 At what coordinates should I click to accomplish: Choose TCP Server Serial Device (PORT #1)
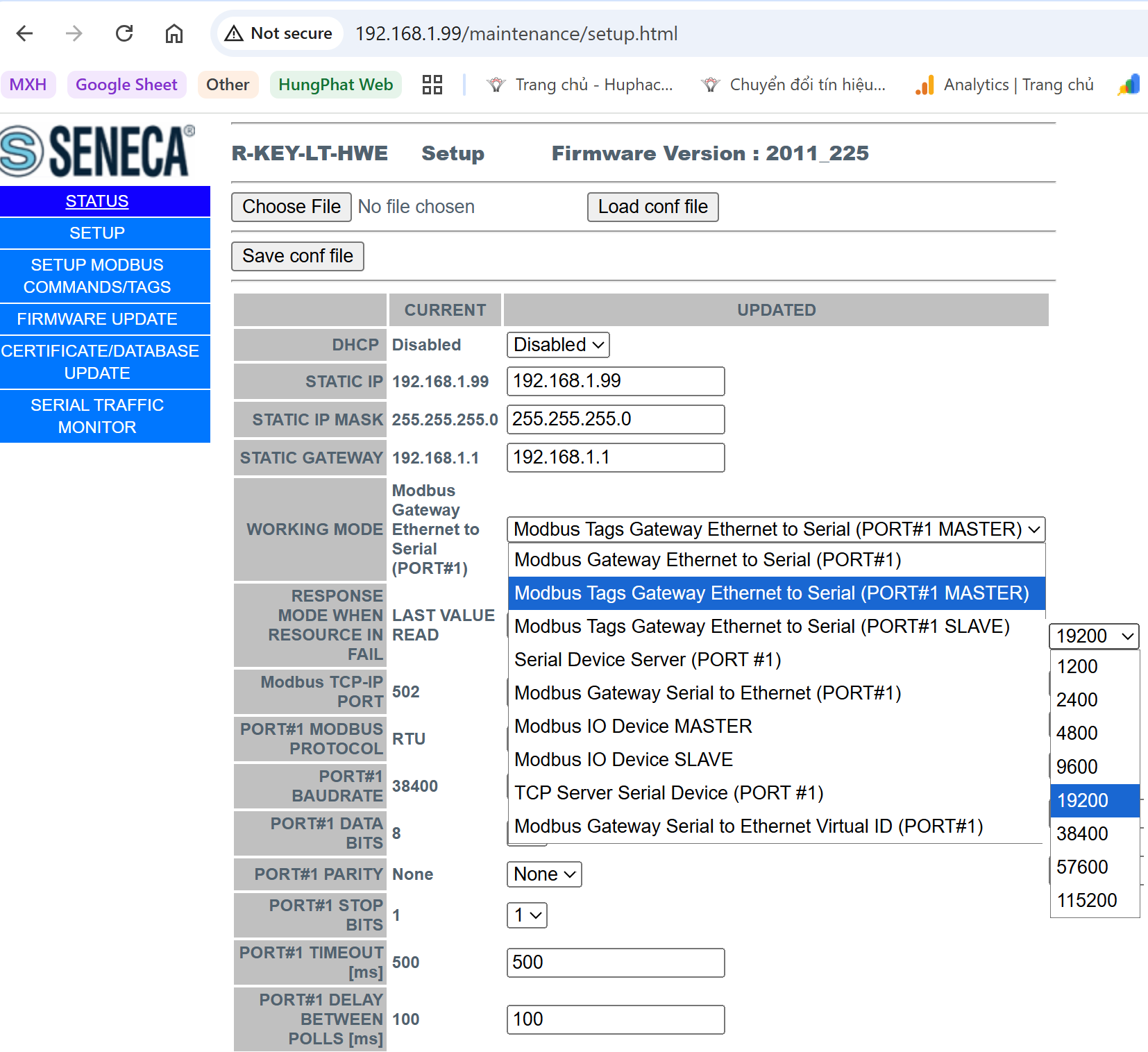(x=777, y=793)
